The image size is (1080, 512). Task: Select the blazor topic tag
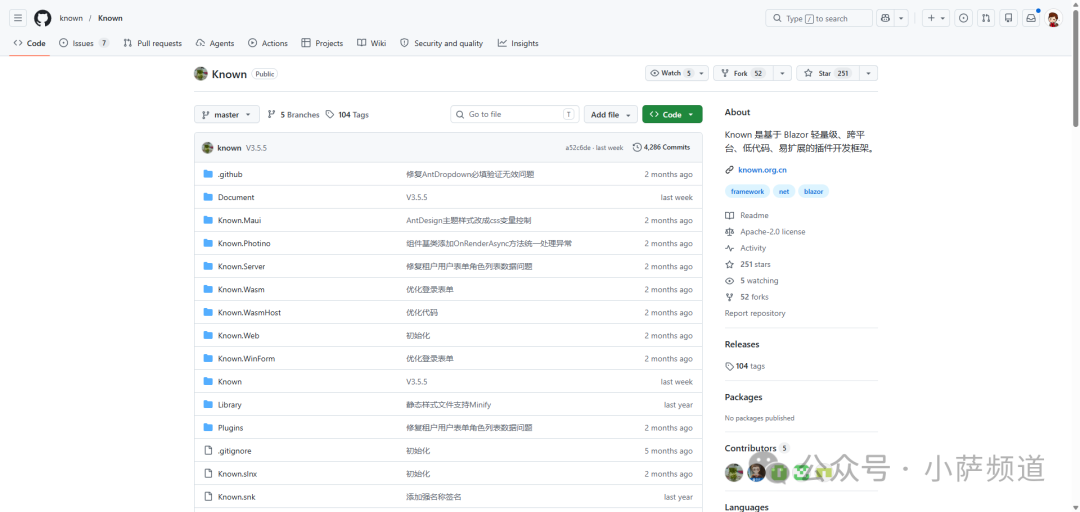pos(813,192)
